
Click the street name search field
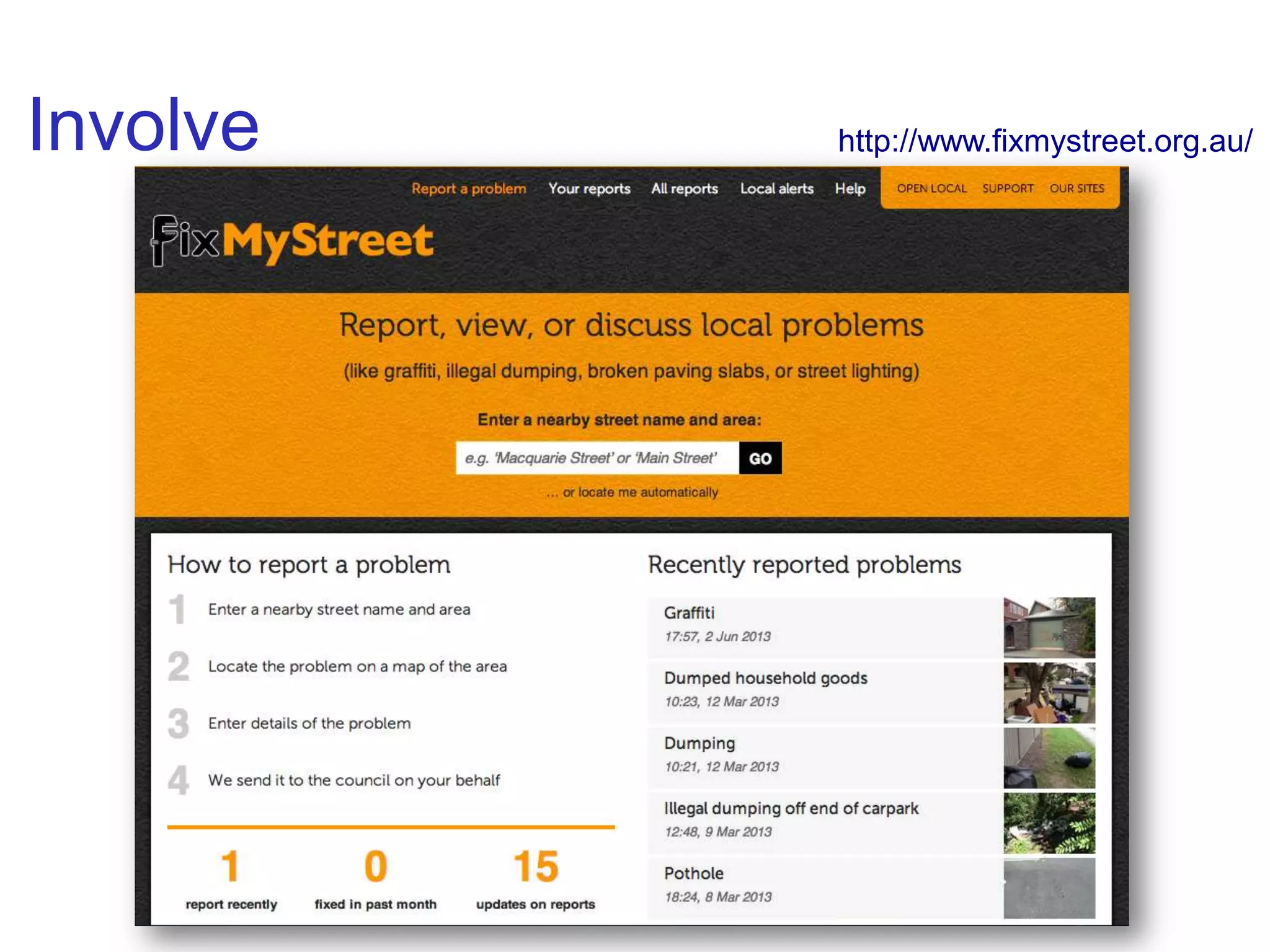pyautogui.click(x=597, y=458)
